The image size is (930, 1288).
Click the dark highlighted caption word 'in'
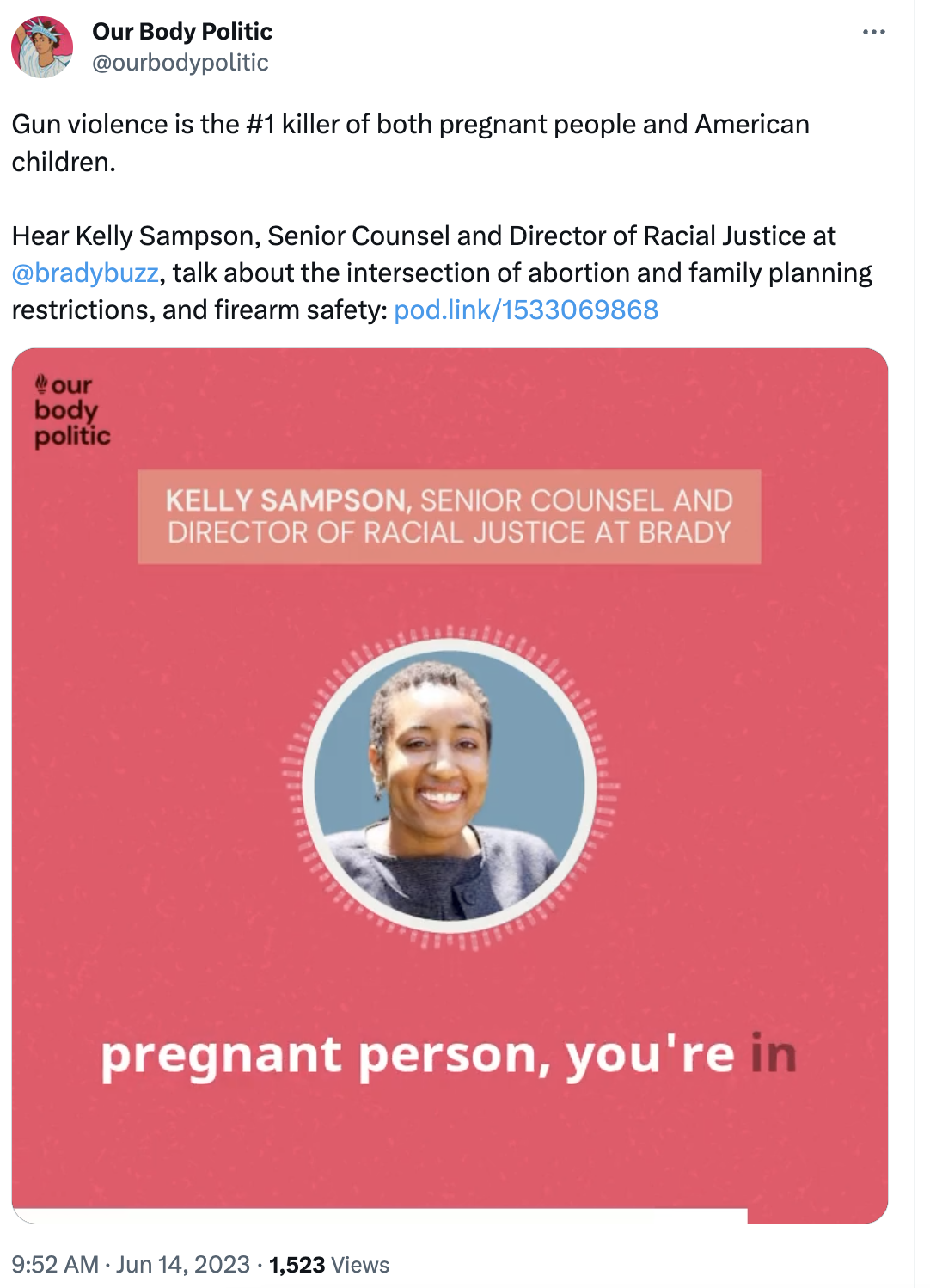tap(774, 1055)
